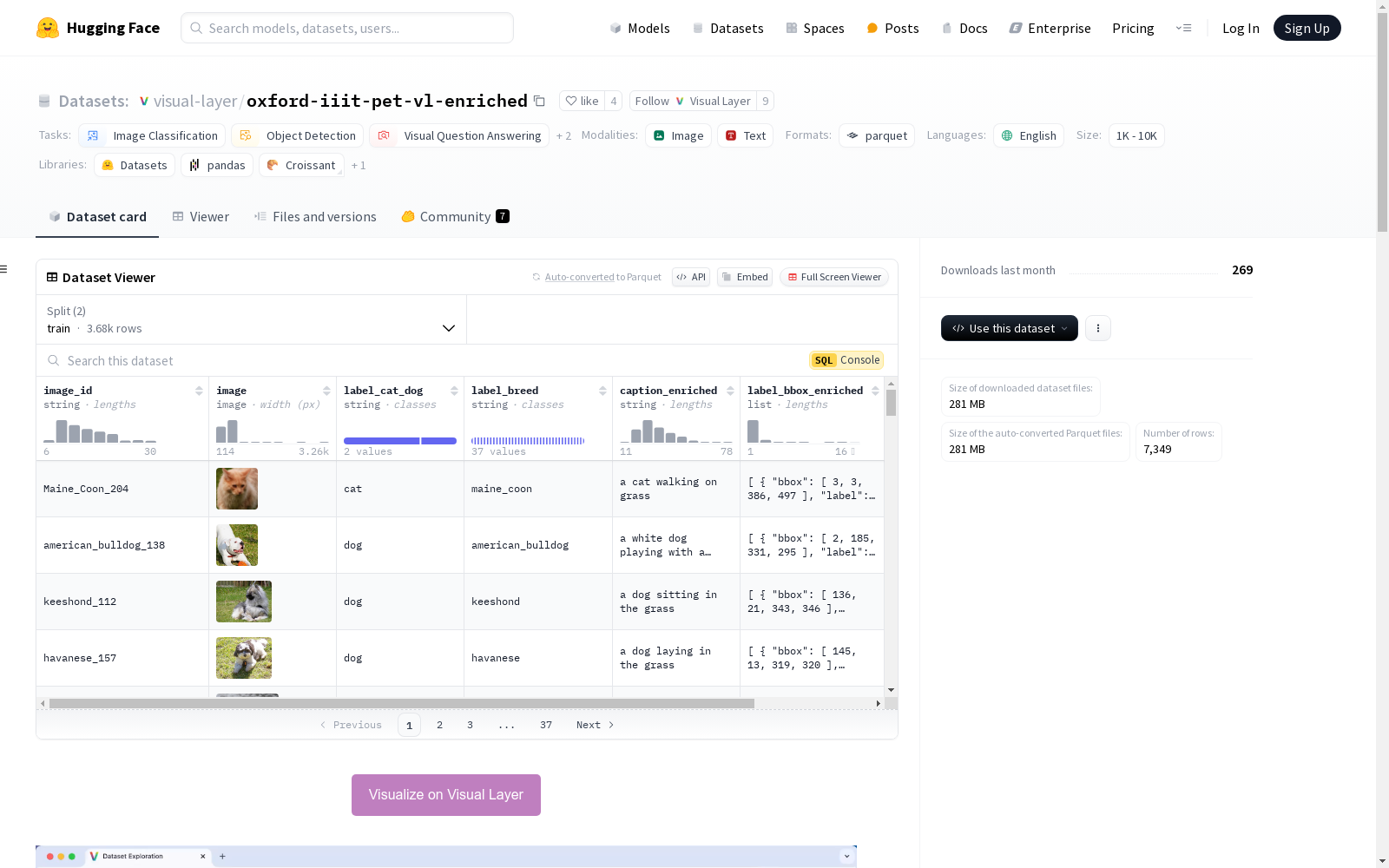Open the Pricing page link
Viewport: 1389px width, 868px height.
tap(1133, 28)
